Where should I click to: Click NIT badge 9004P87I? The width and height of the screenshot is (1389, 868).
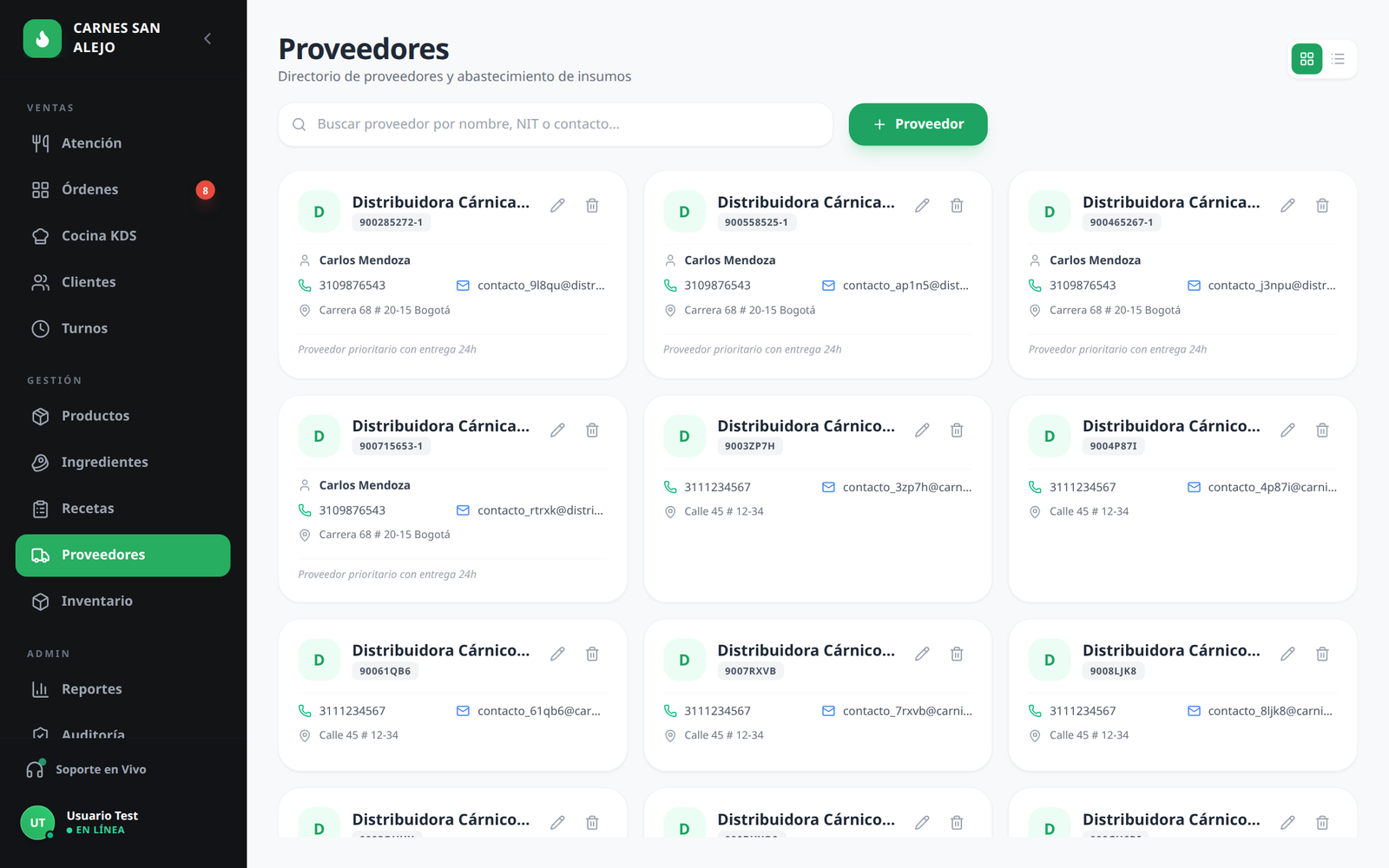1114,446
